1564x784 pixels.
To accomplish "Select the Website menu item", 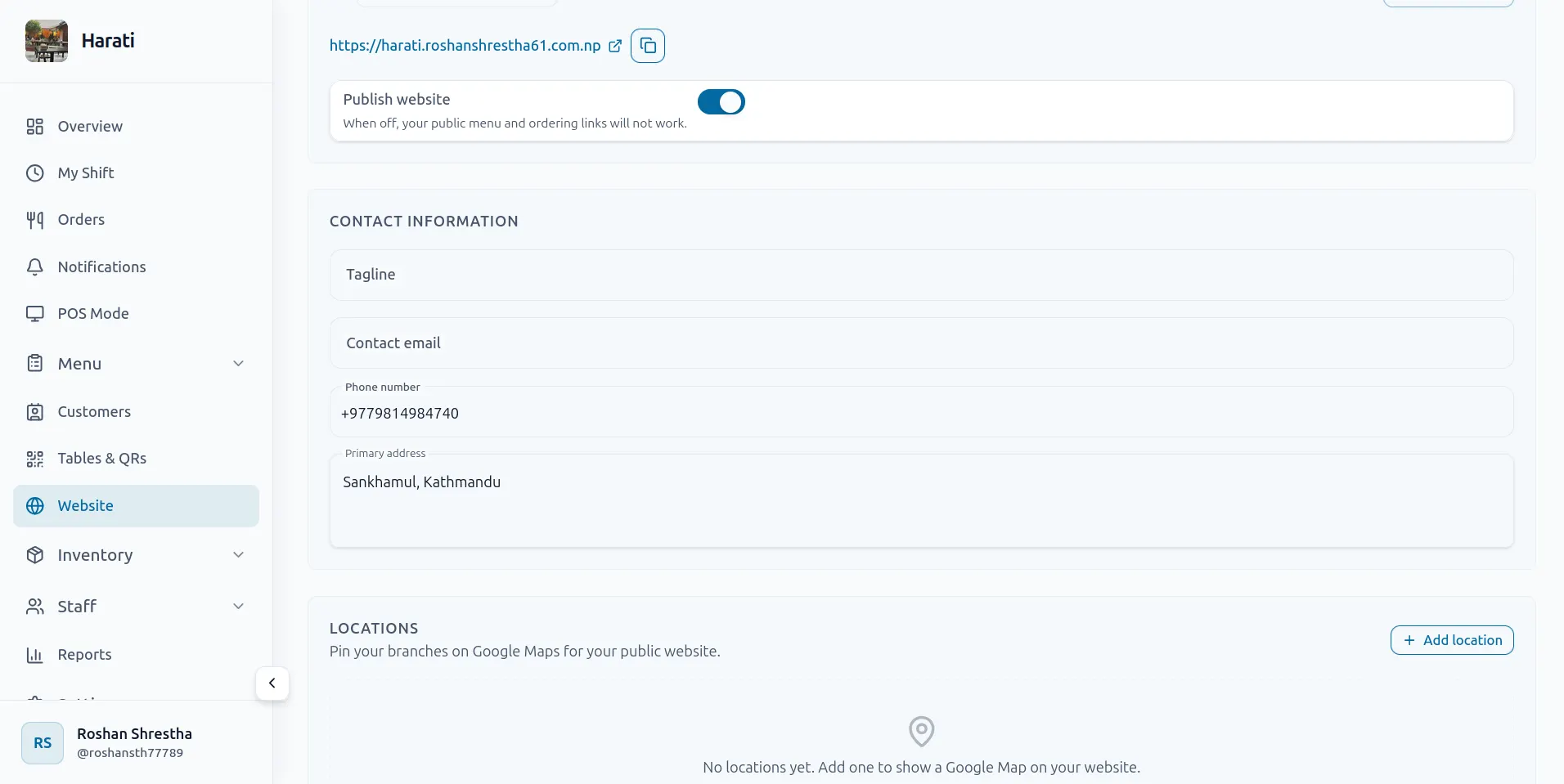I will 136,506.
